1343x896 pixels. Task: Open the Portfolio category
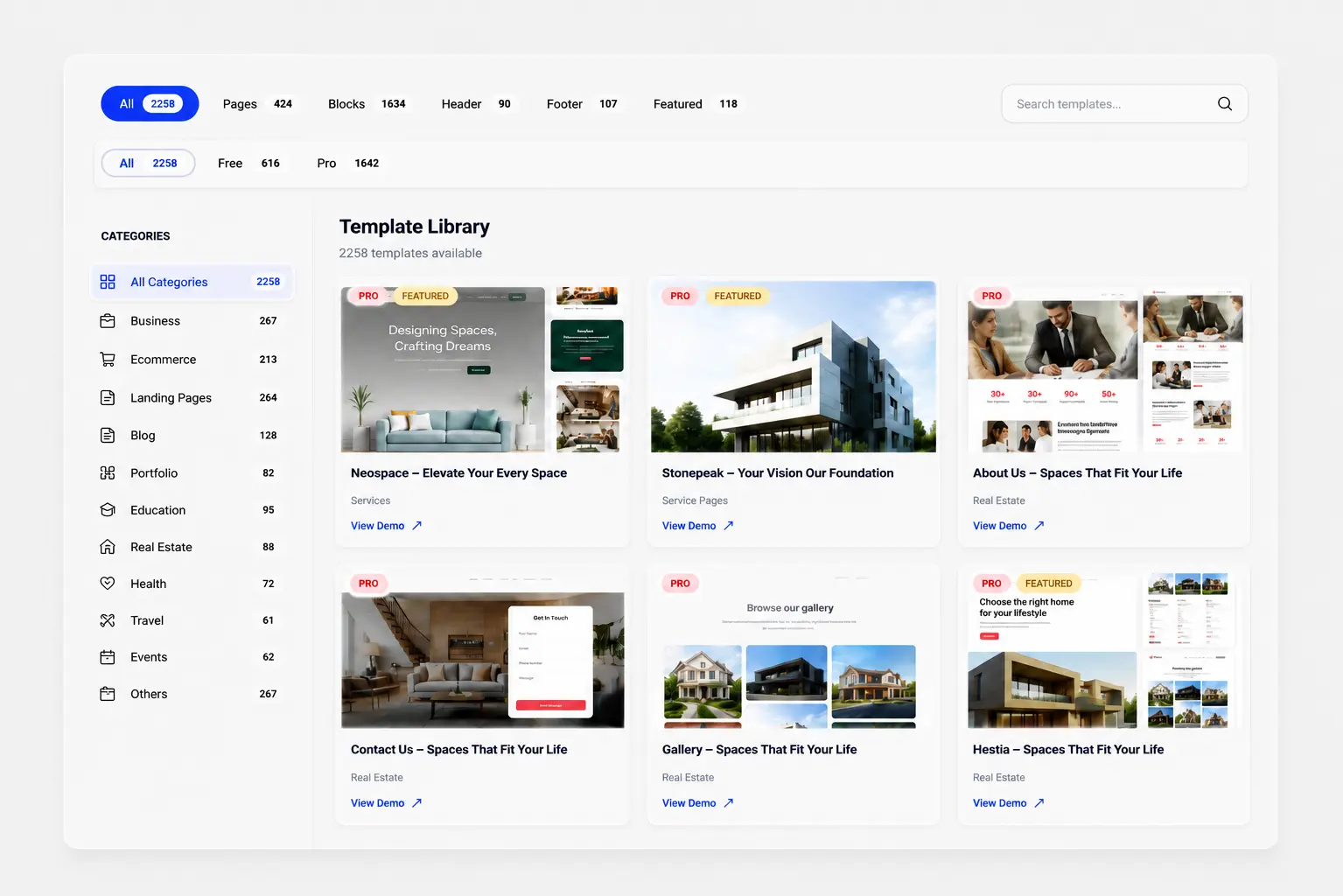coord(192,473)
